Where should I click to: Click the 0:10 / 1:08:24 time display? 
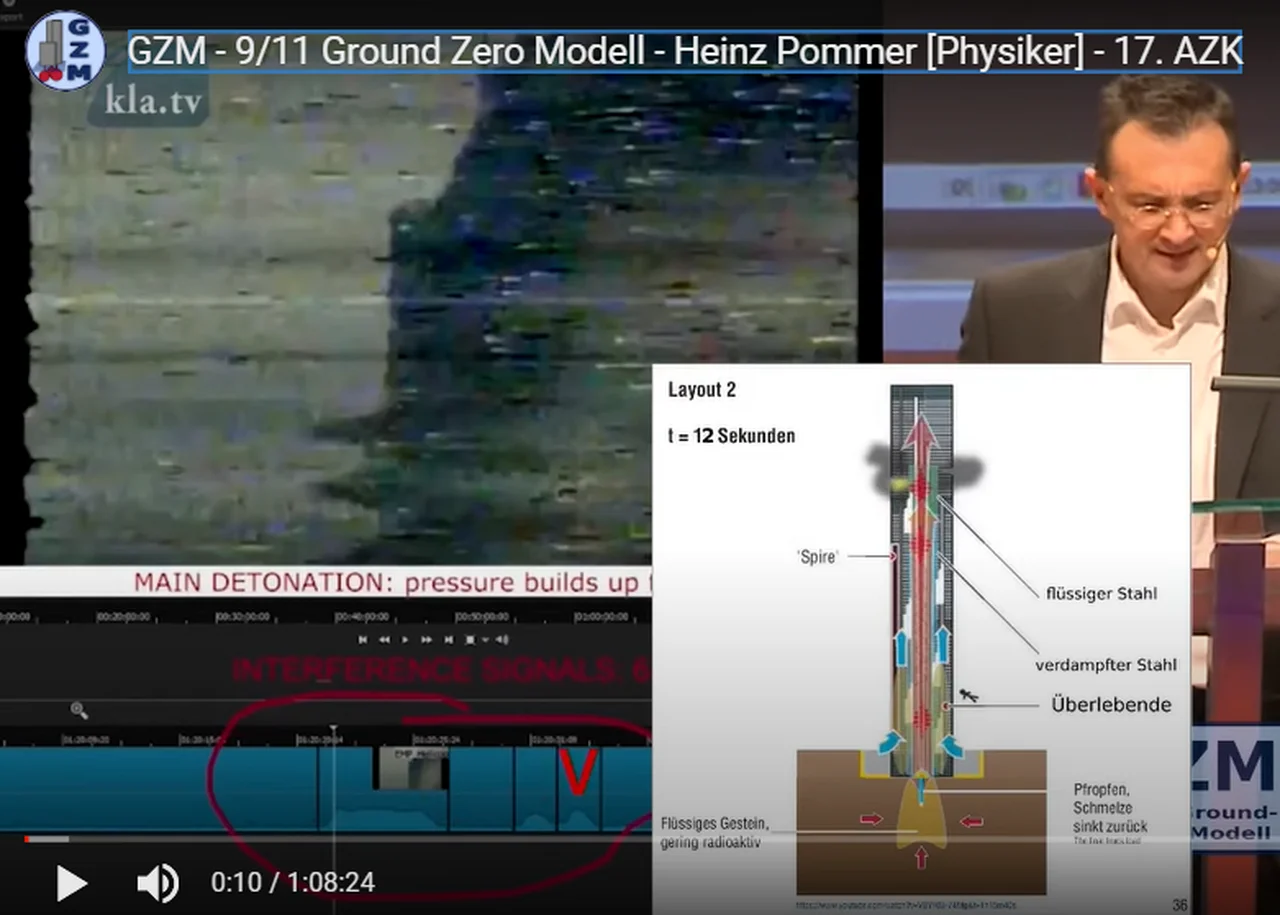pos(293,882)
